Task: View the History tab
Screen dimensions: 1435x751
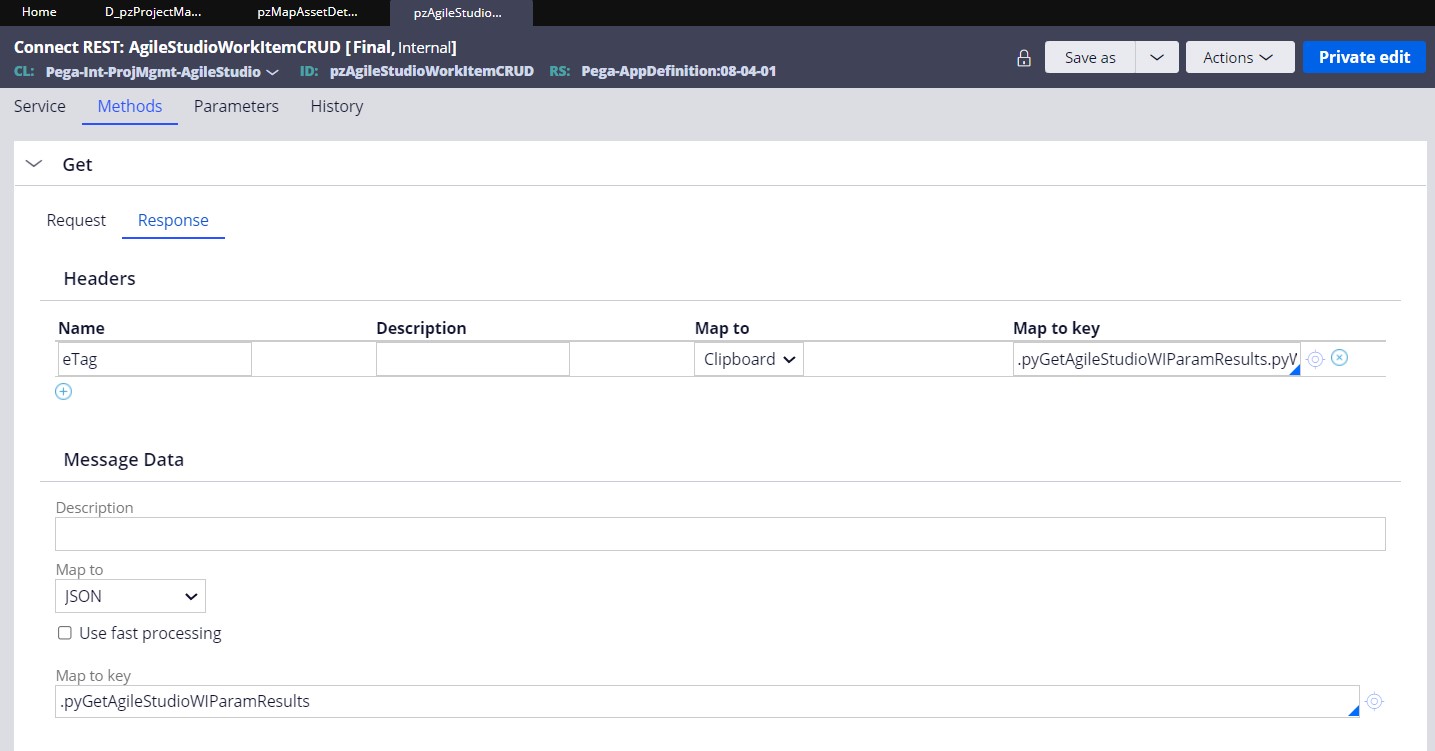Action: 337,106
